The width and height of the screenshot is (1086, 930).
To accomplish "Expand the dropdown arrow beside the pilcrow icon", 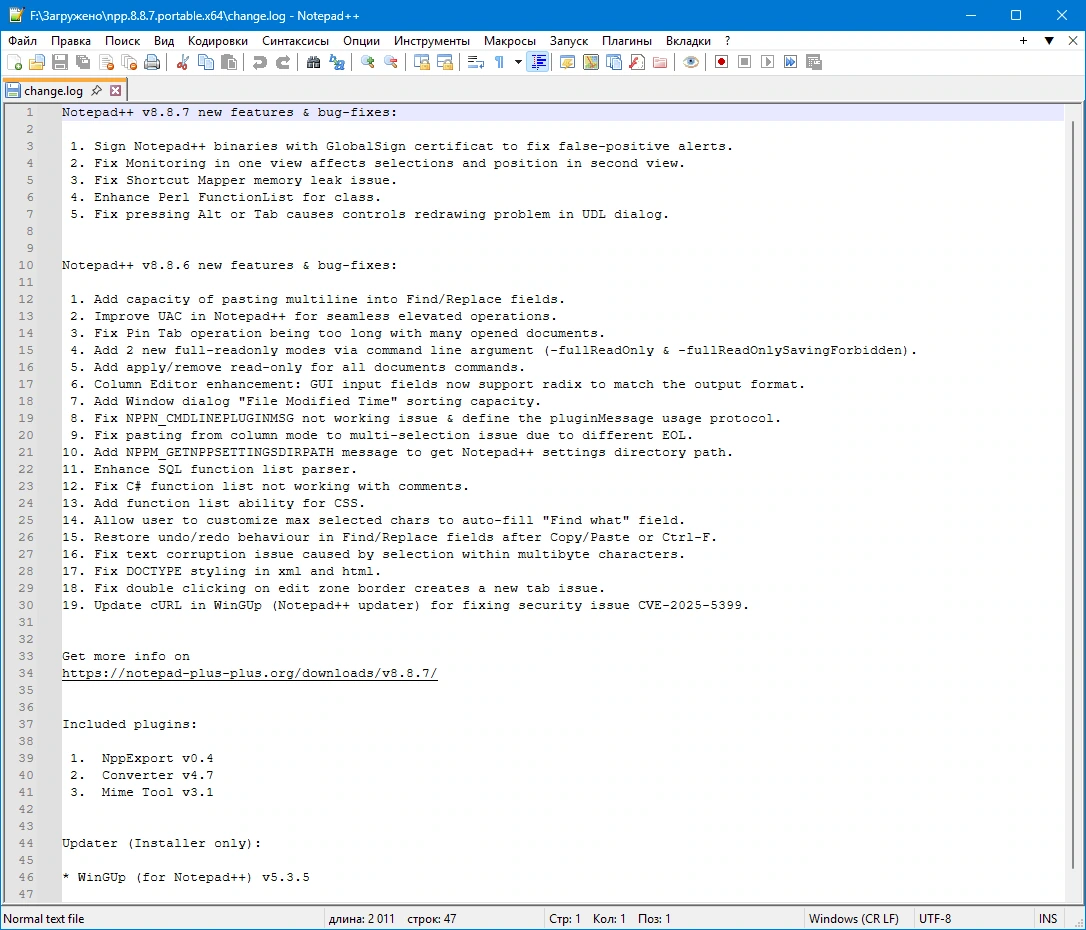I will [518, 63].
